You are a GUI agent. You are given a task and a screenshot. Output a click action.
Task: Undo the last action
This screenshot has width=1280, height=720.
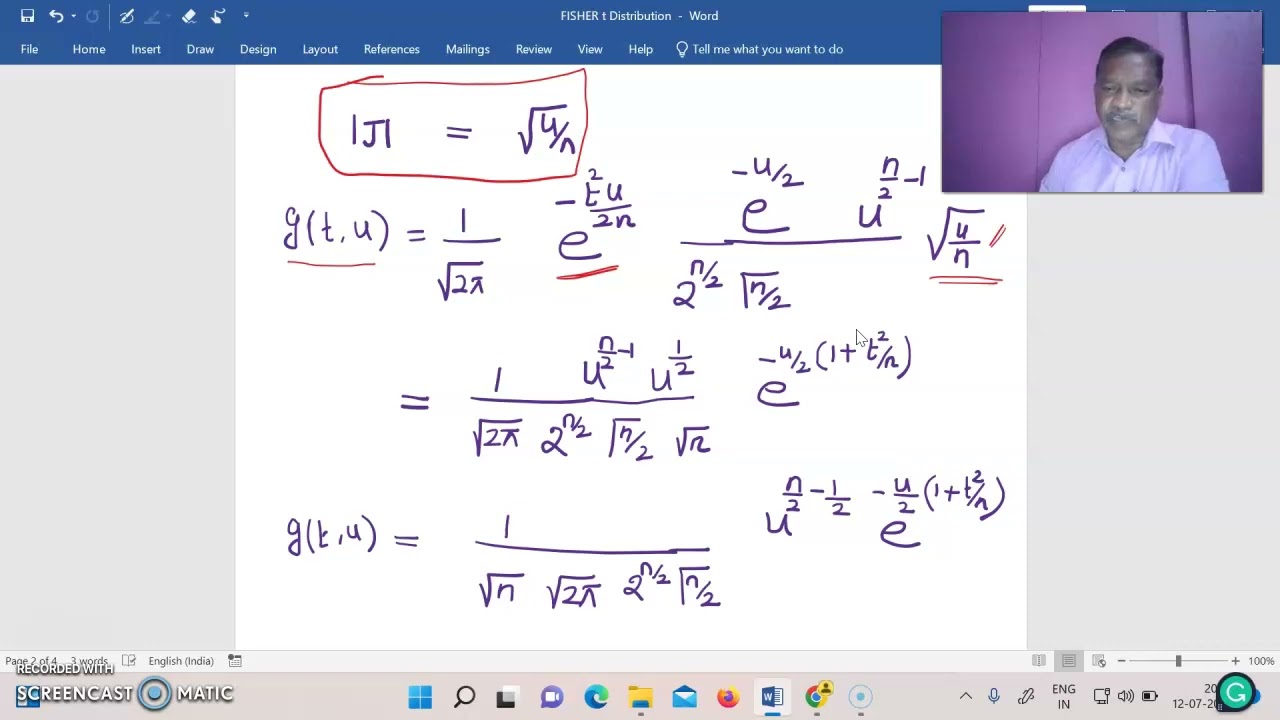click(57, 16)
